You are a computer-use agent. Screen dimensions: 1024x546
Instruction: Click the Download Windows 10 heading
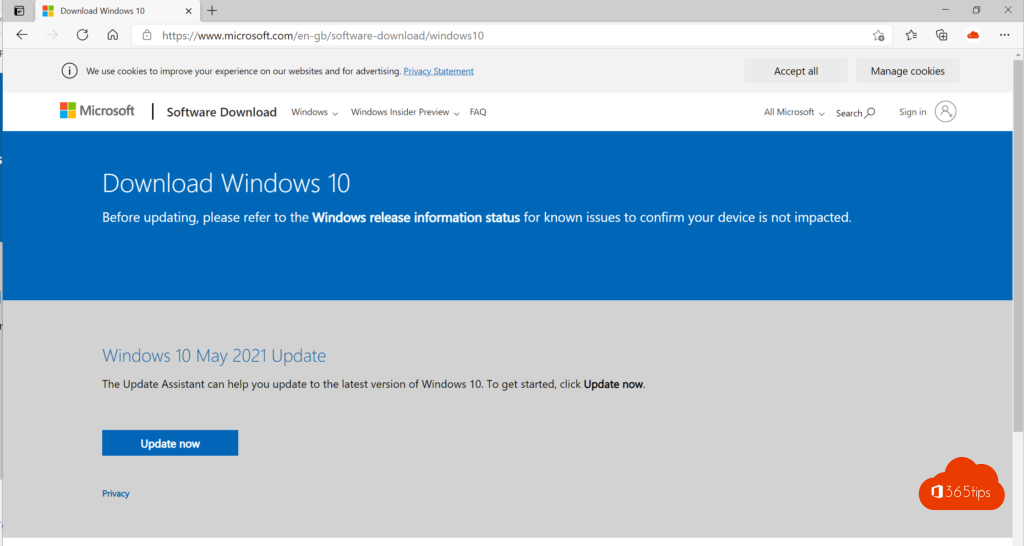pos(226,184)
